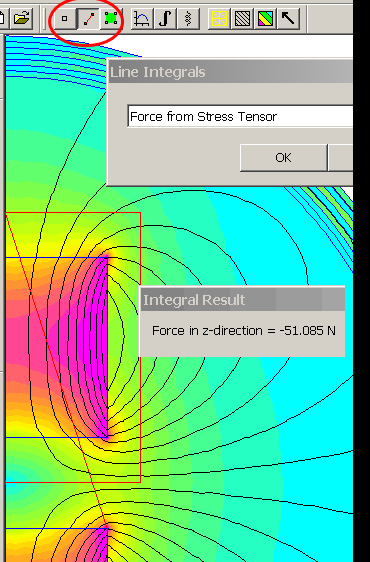The image size is (370, 562).
Task: Click OK in Line Integrals dialog
Action: pyautogui.click(x=283, y=158)
